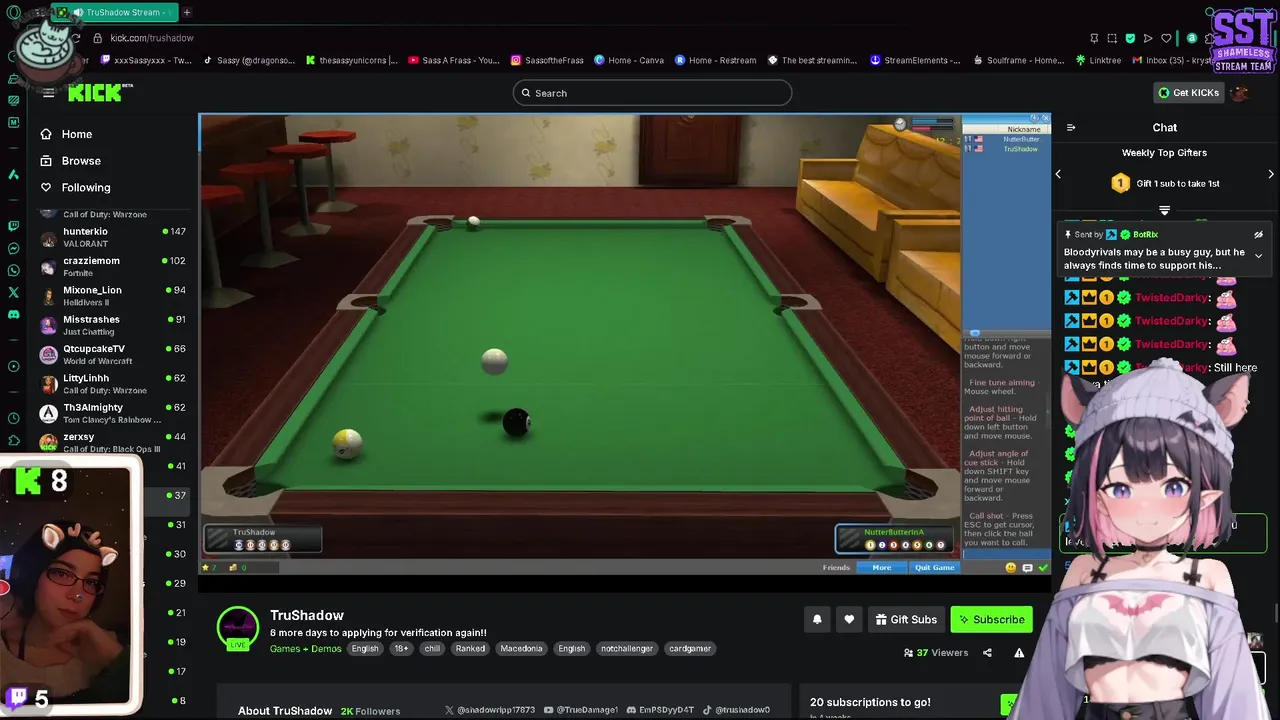Open the Home page in sidebar
The height and width of the screenshot is (720, 1280).
coord(66,134)
